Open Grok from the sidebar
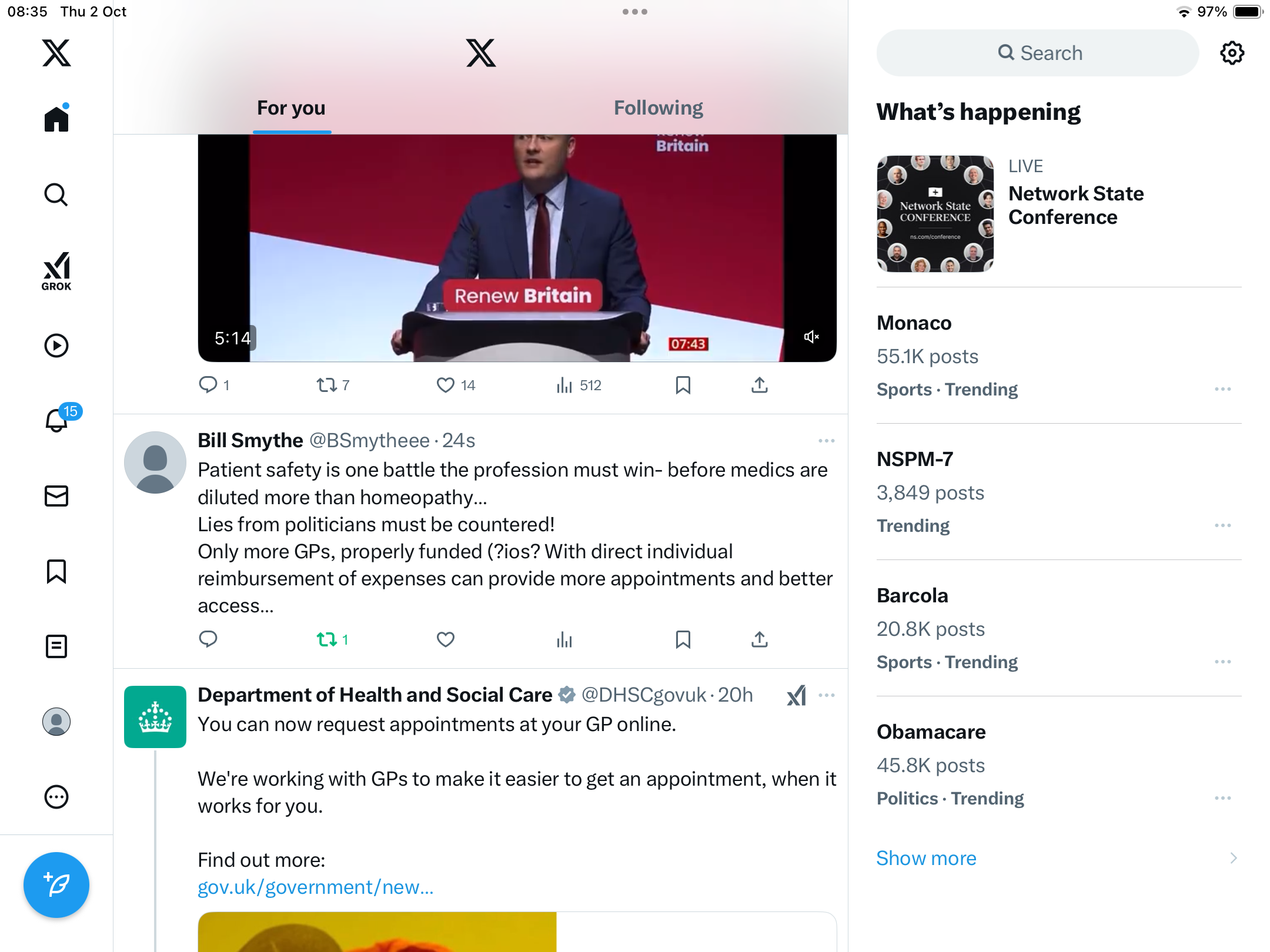 point(56,271)
